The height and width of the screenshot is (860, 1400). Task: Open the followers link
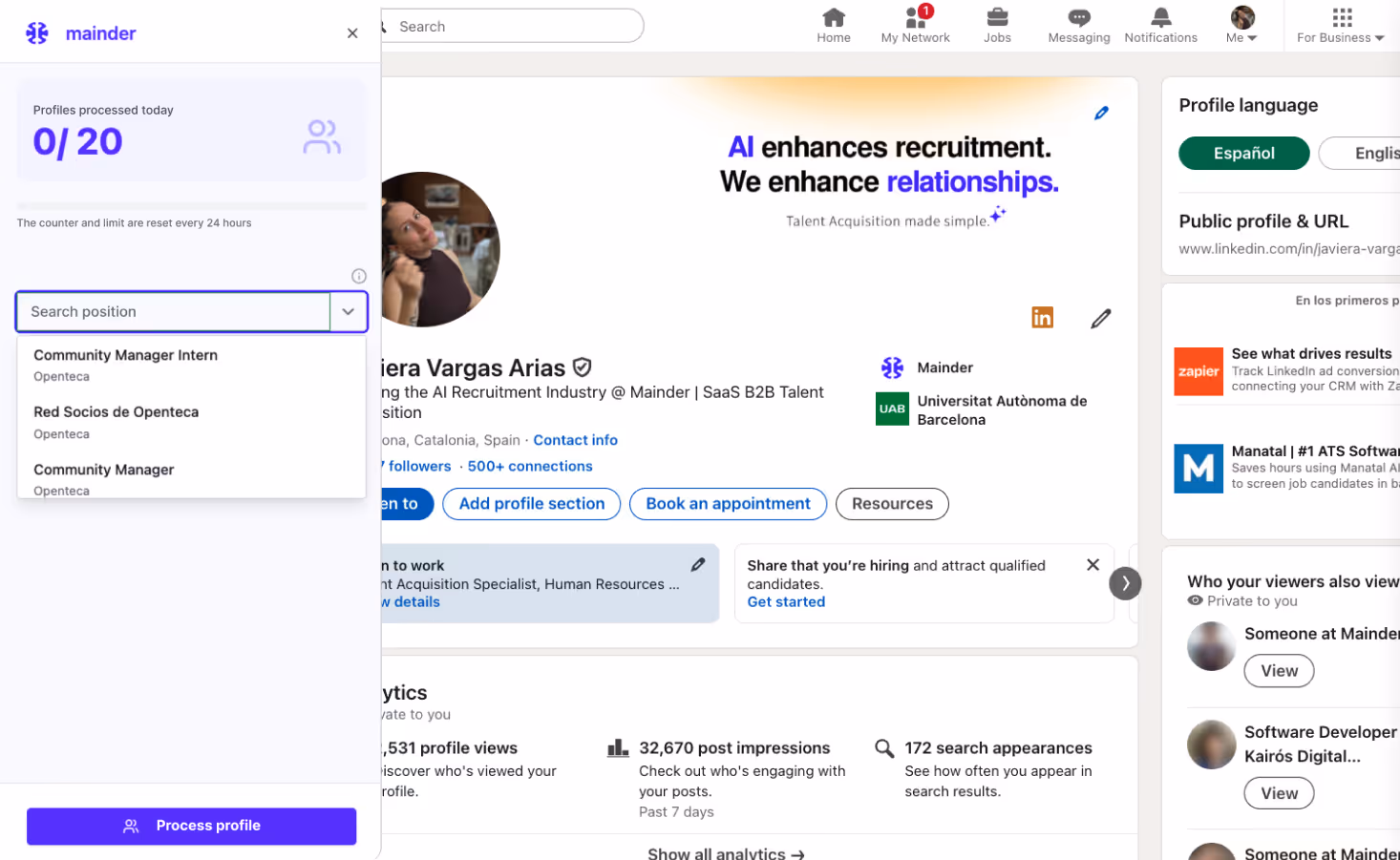click(x=416, y=466)
